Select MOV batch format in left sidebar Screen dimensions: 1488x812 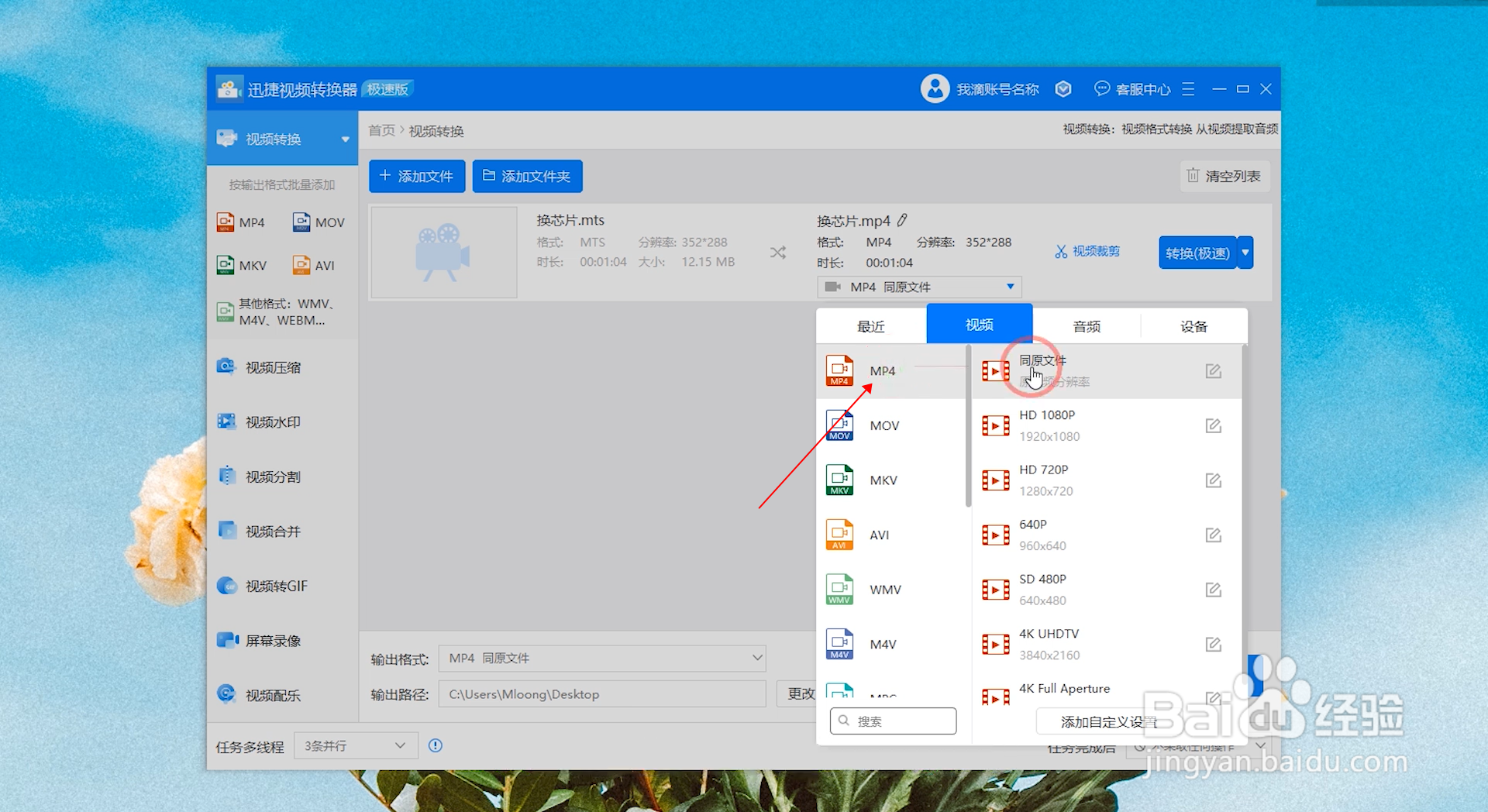click(319, 222)
